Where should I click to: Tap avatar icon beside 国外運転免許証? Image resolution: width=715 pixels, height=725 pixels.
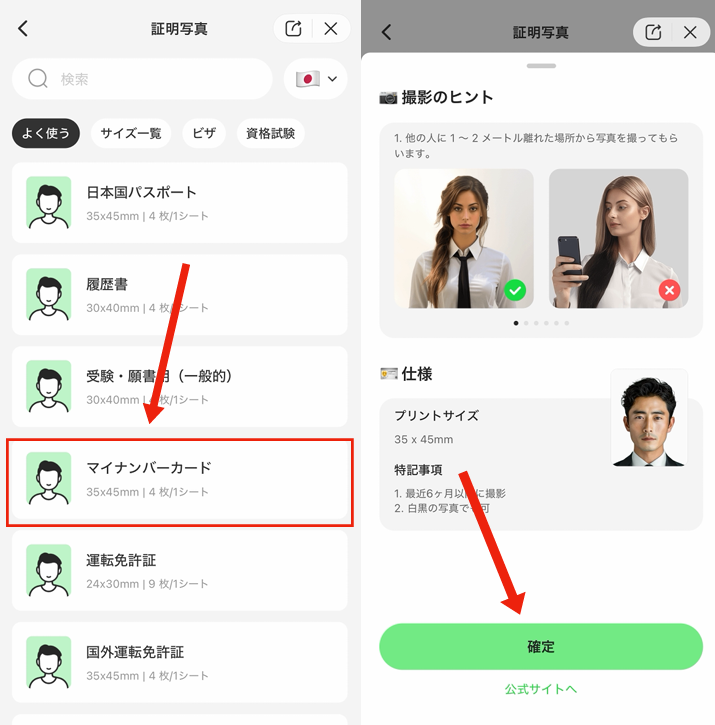tap(49, 663)
